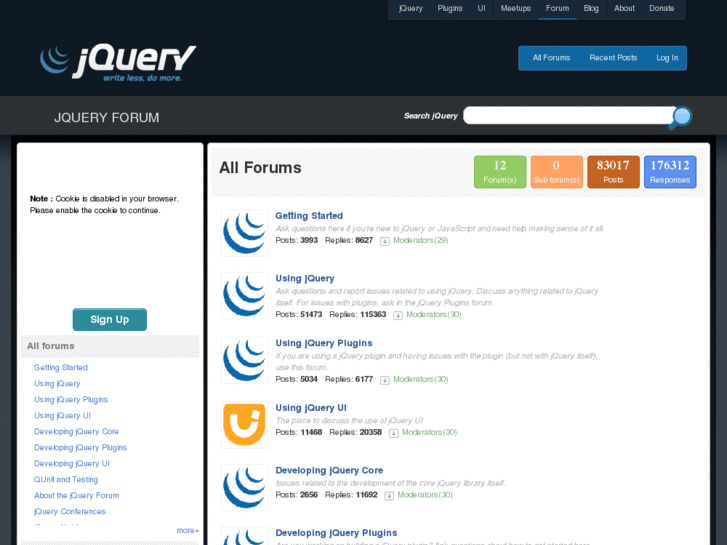Click the Sign Up button
This screenshot has height=545, width=727.
click(109, 320)
